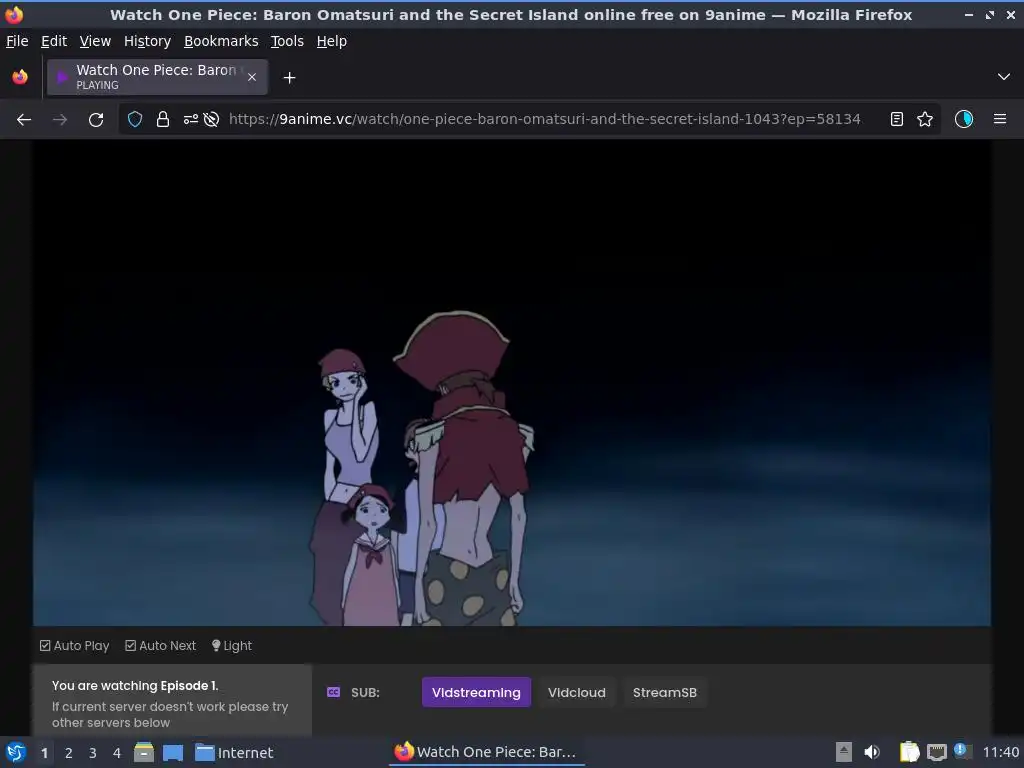This screenshot has width=1024, height=768.
Task: Click the video player area
Action: (512, 383)
